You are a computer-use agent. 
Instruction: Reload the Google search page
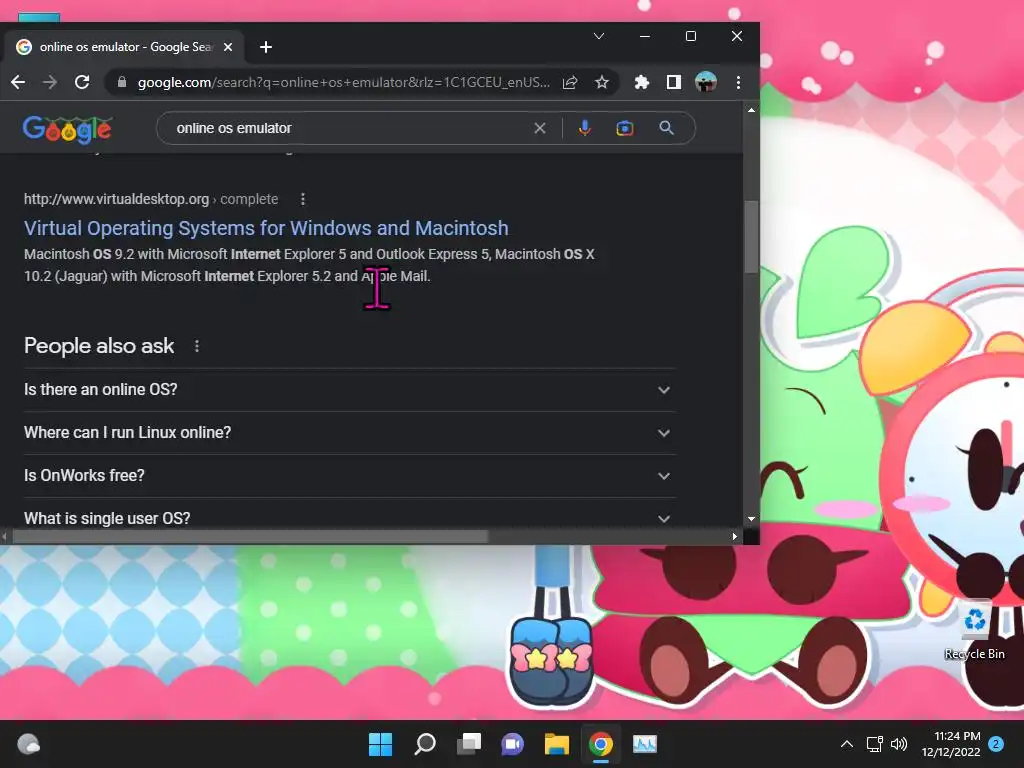click(82, 82)
